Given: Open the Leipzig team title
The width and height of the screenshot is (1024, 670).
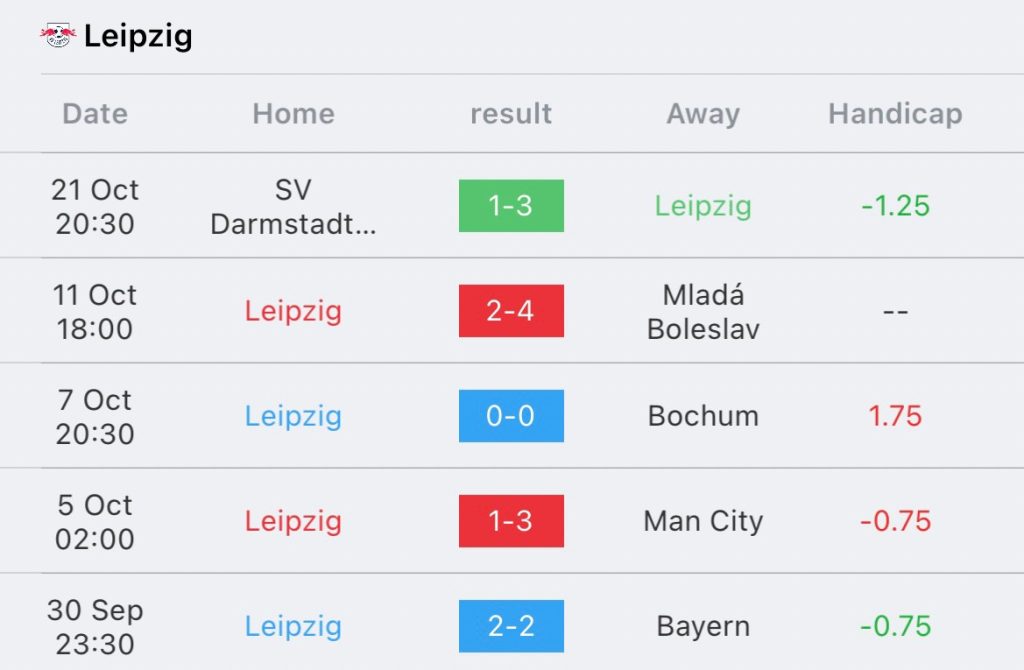Looking at the screenshot, I should [138, 36].
